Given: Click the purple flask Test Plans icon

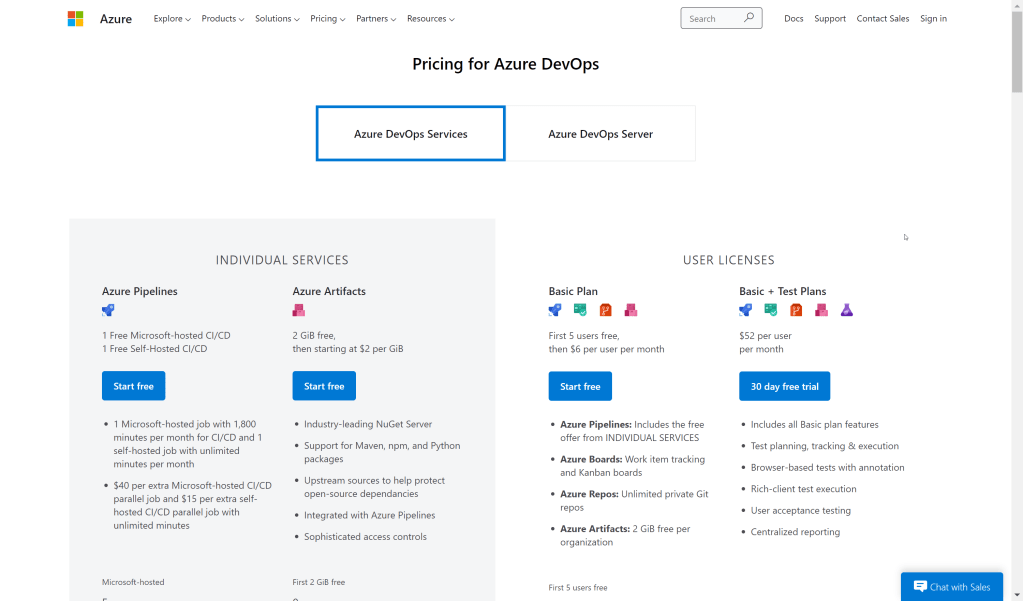Looking at the screenshot, I should [847, 310].
